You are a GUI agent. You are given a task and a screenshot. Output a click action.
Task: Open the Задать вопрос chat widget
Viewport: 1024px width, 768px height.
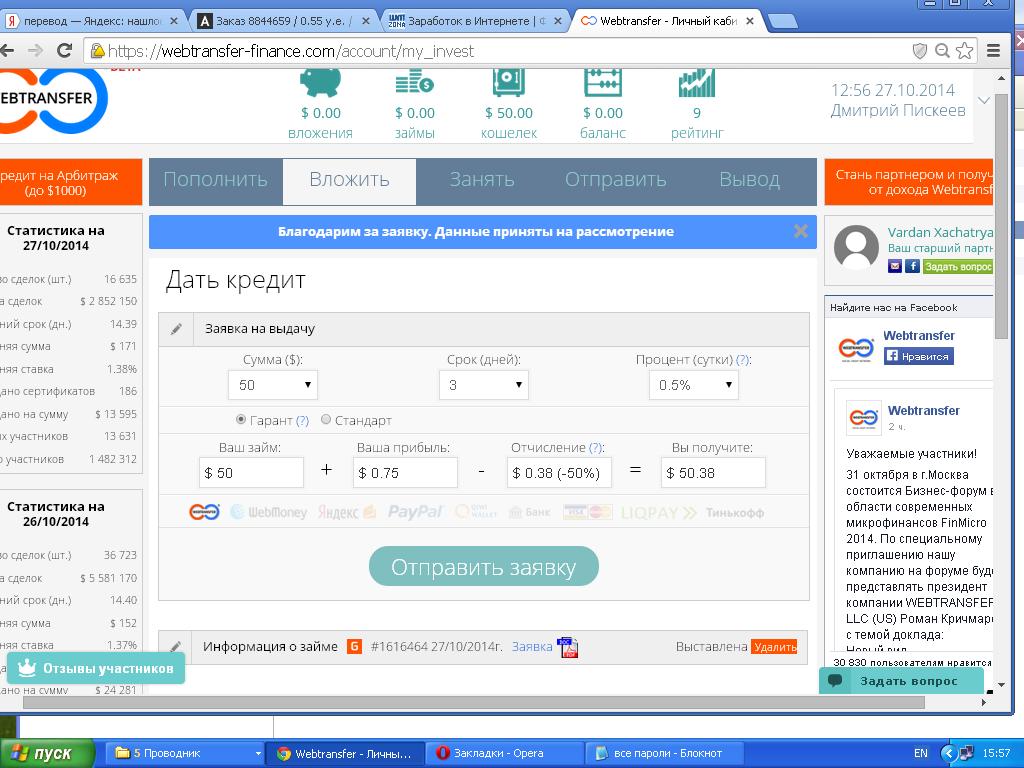(x=901, y=681)
